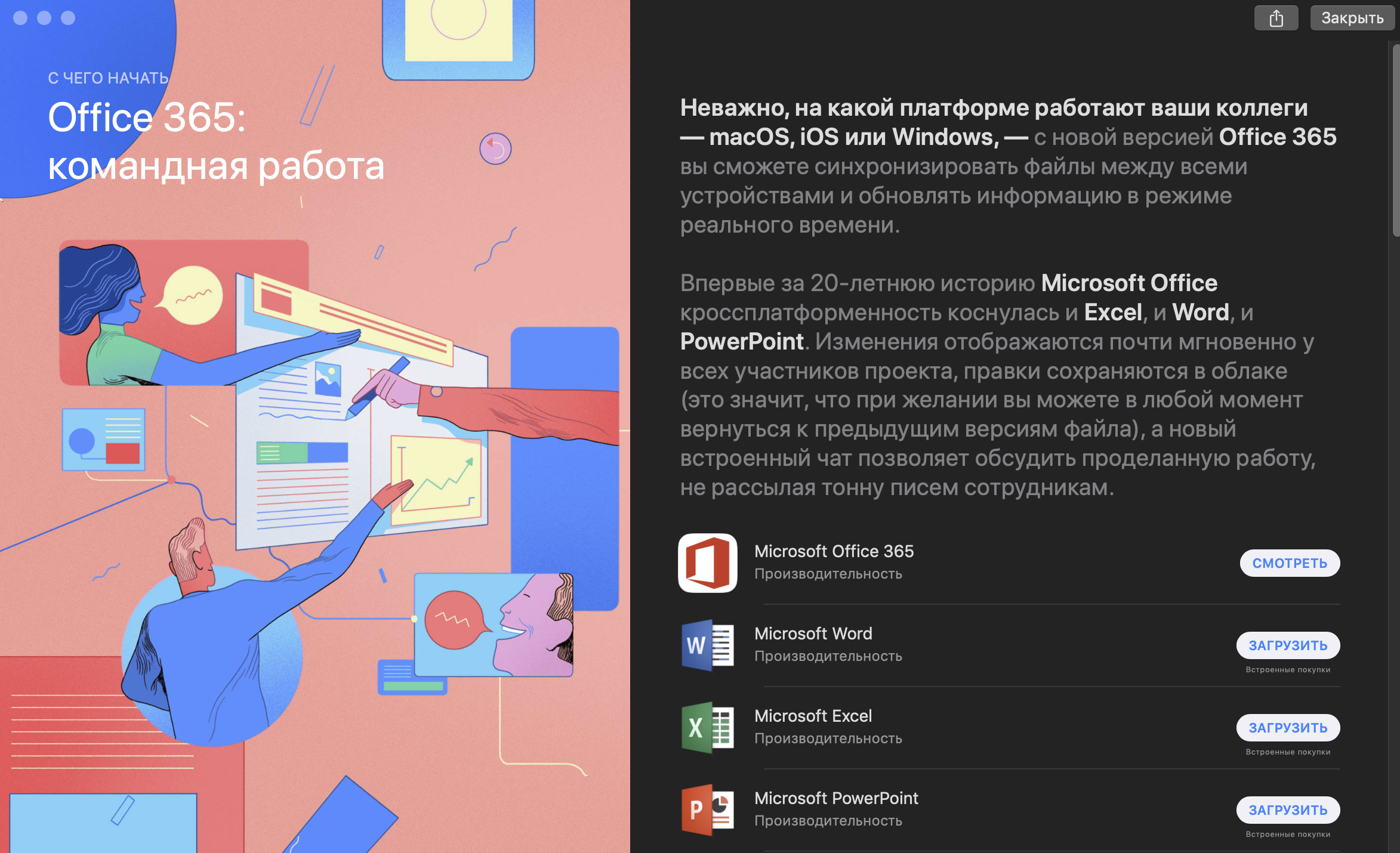
Task: Click the Microsoft PowerPoint app icon
Action: tap(708, 809)
